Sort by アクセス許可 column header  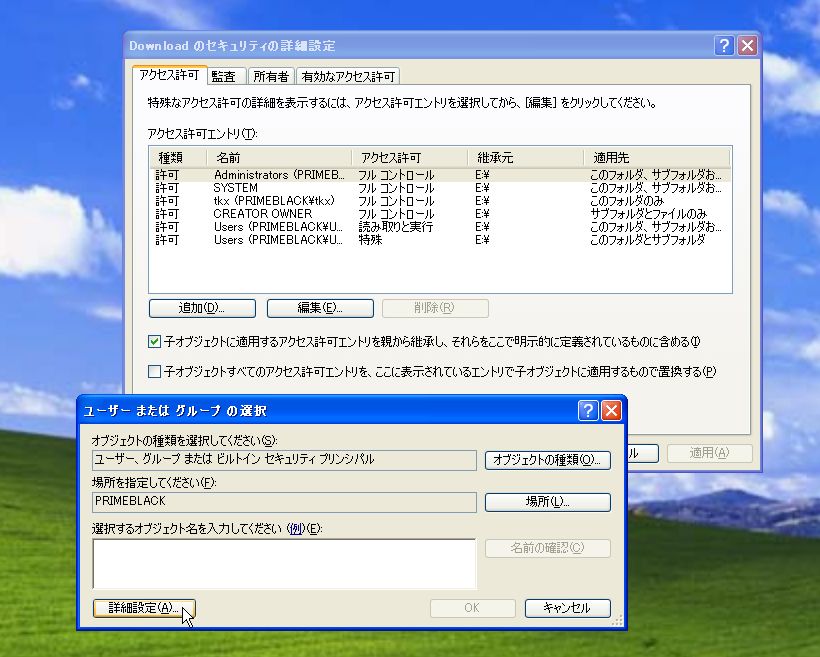pyautogui.click(x=409, y=157)
